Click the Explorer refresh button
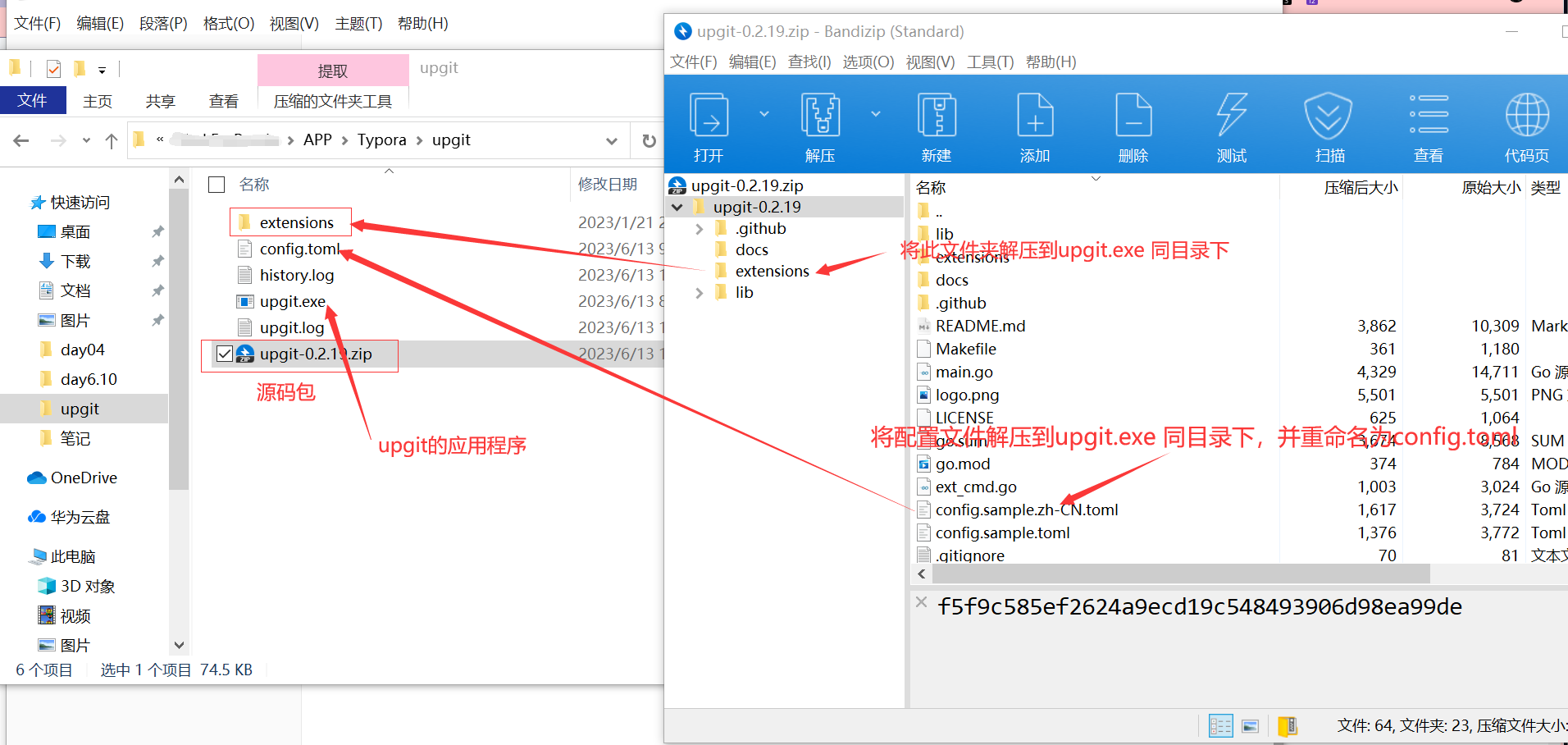 pos(649,141)
